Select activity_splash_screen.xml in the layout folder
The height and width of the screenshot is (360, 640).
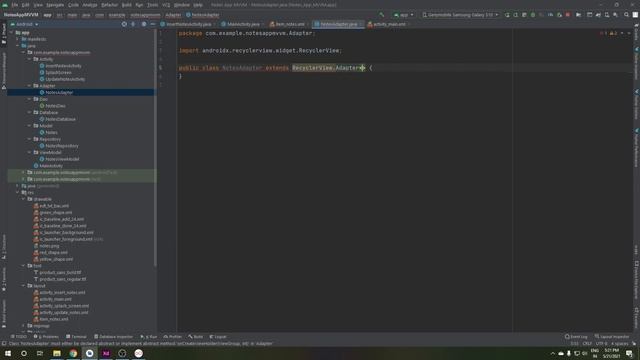tap(64, 306)
